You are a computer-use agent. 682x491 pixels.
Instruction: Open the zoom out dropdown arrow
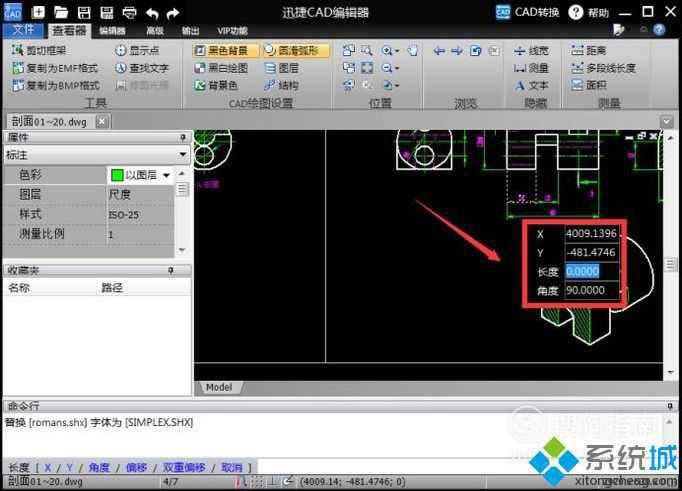tap(397, 69)
